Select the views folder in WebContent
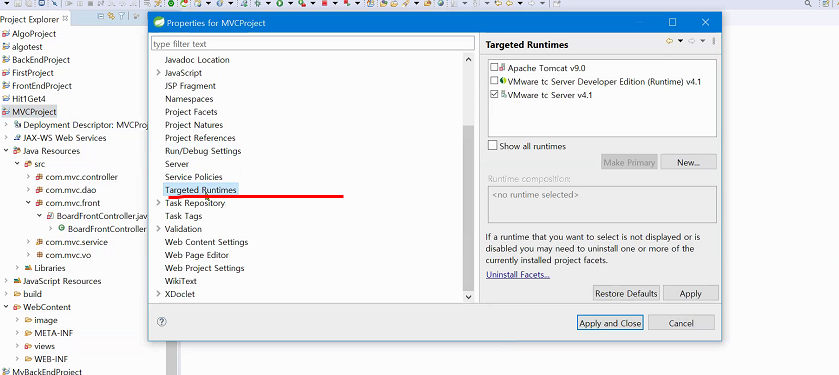This screenshot has width=839, height=375. (x=44, y=346)
